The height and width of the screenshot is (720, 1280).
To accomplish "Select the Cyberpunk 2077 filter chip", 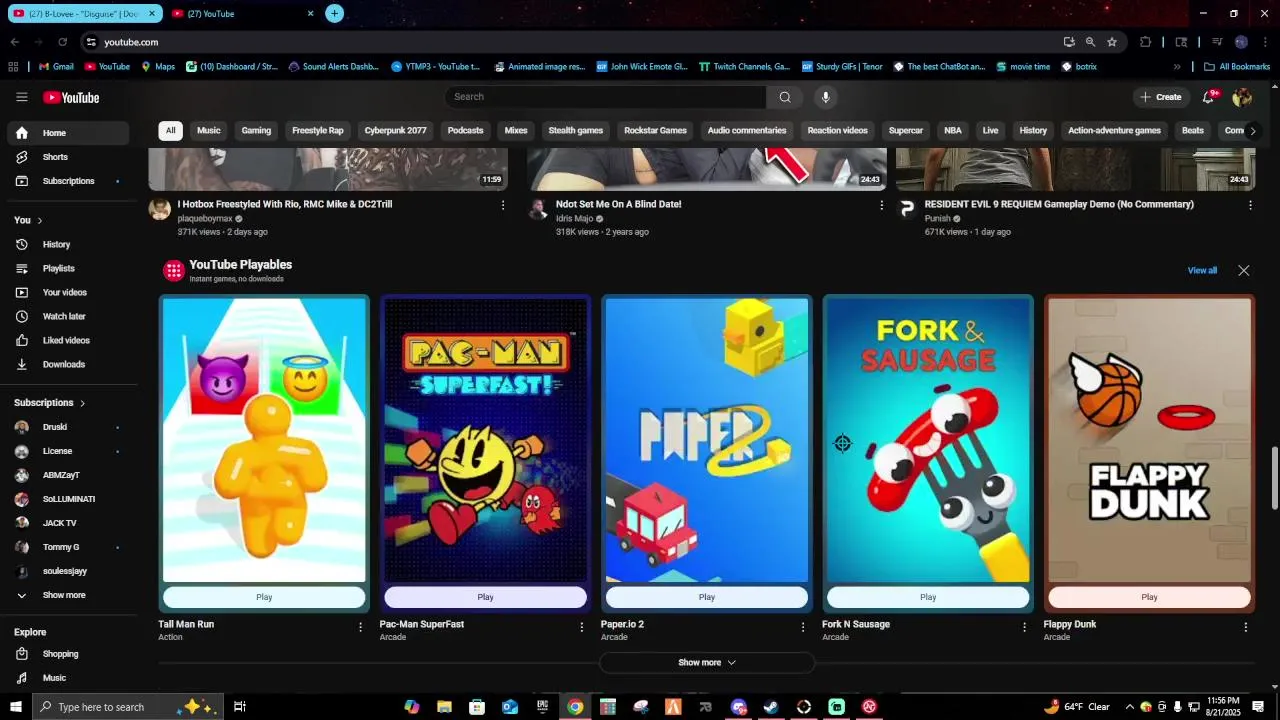I will 395,131.
